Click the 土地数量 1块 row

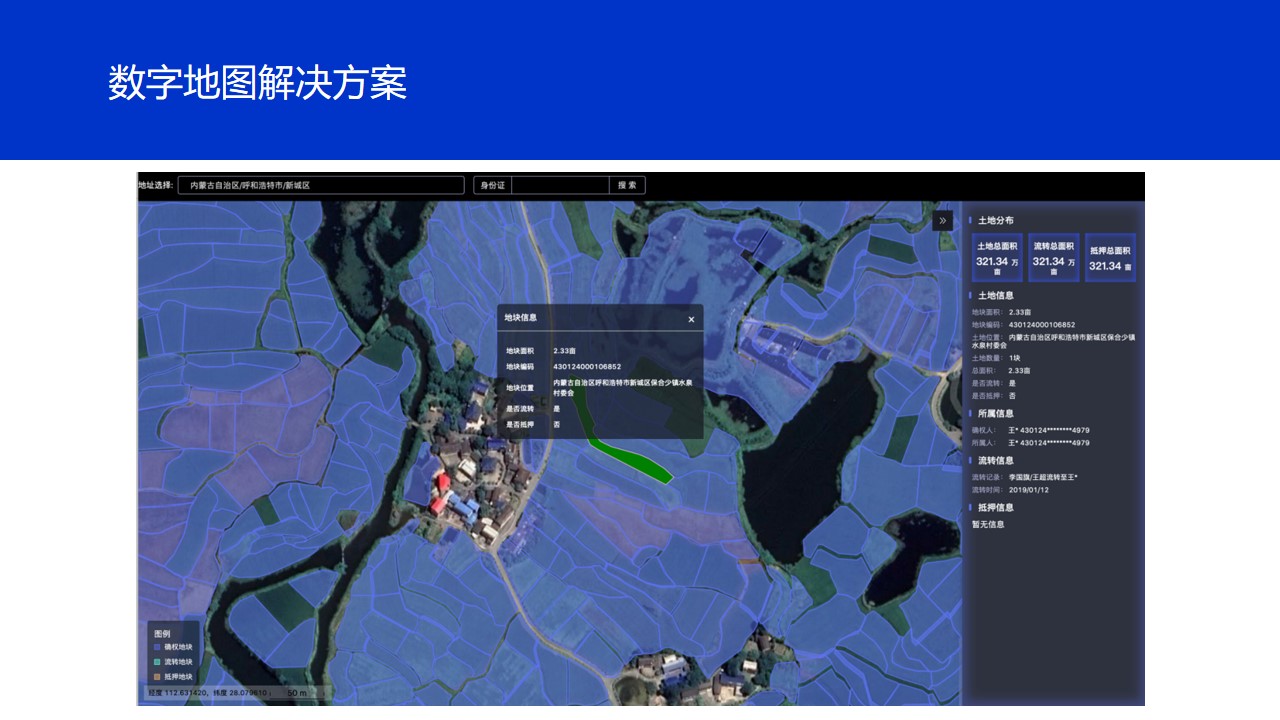pyautogui.click(x=996, y=358)
